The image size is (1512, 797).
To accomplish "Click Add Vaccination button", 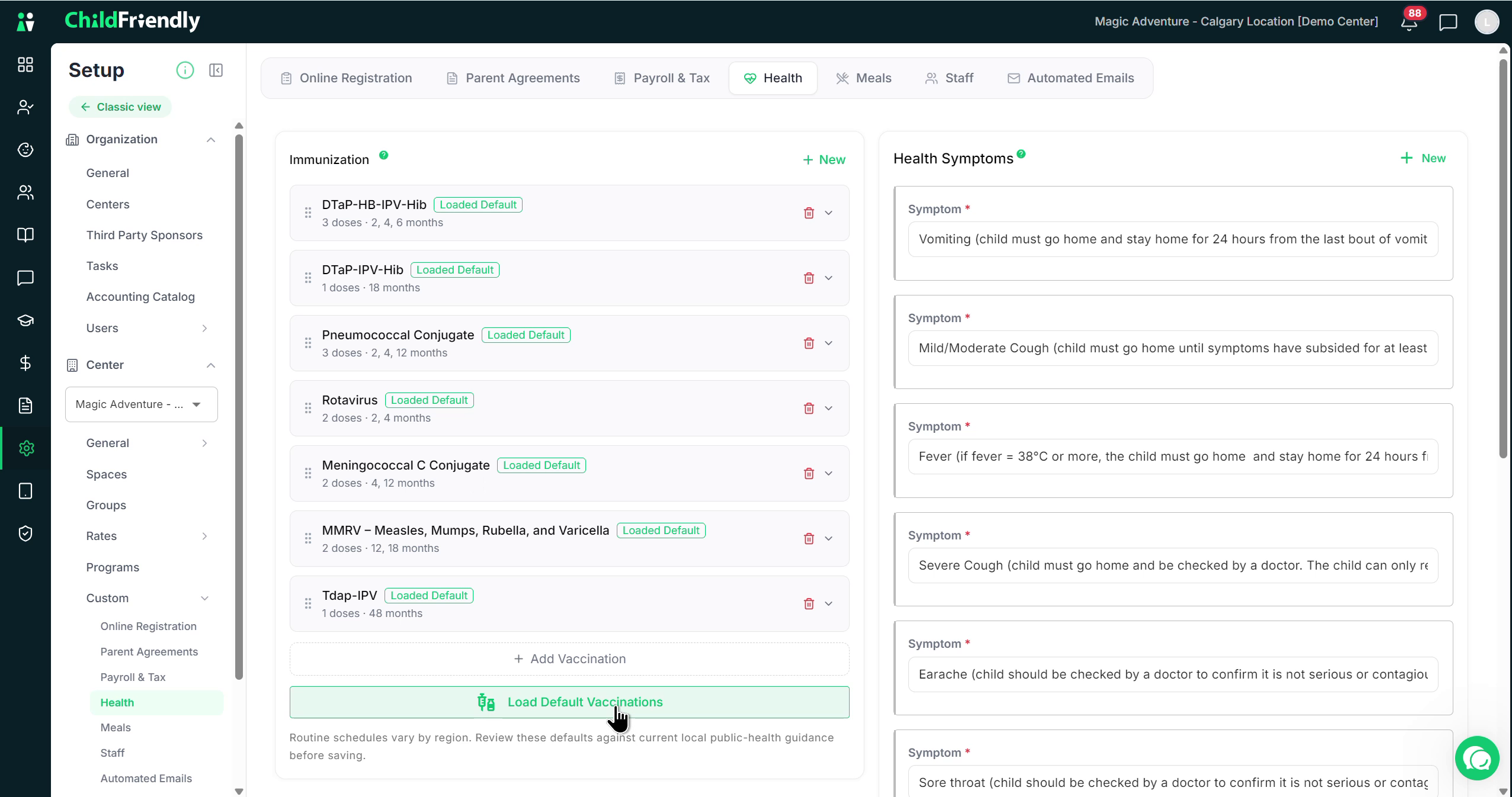I will 569,659.
